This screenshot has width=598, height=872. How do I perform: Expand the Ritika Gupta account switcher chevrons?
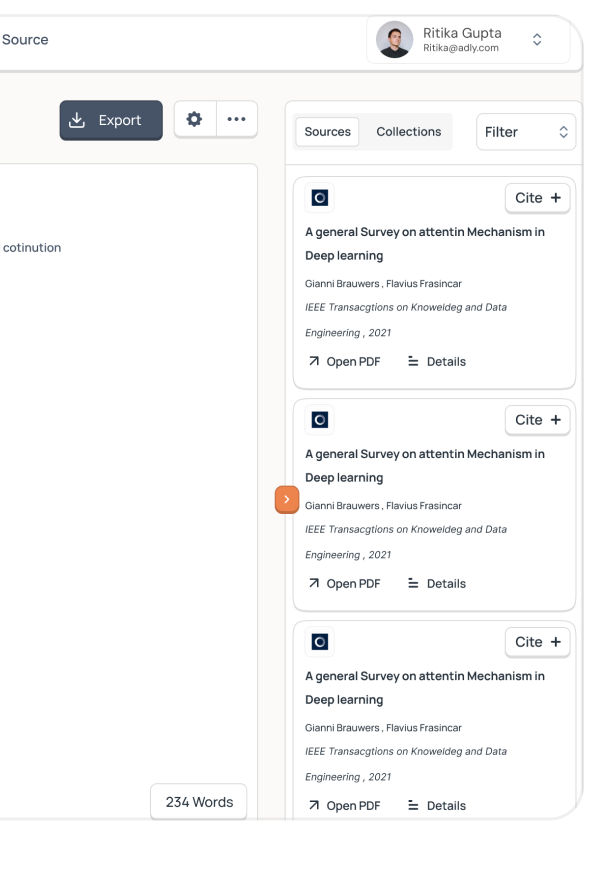[x=537, y=39]
